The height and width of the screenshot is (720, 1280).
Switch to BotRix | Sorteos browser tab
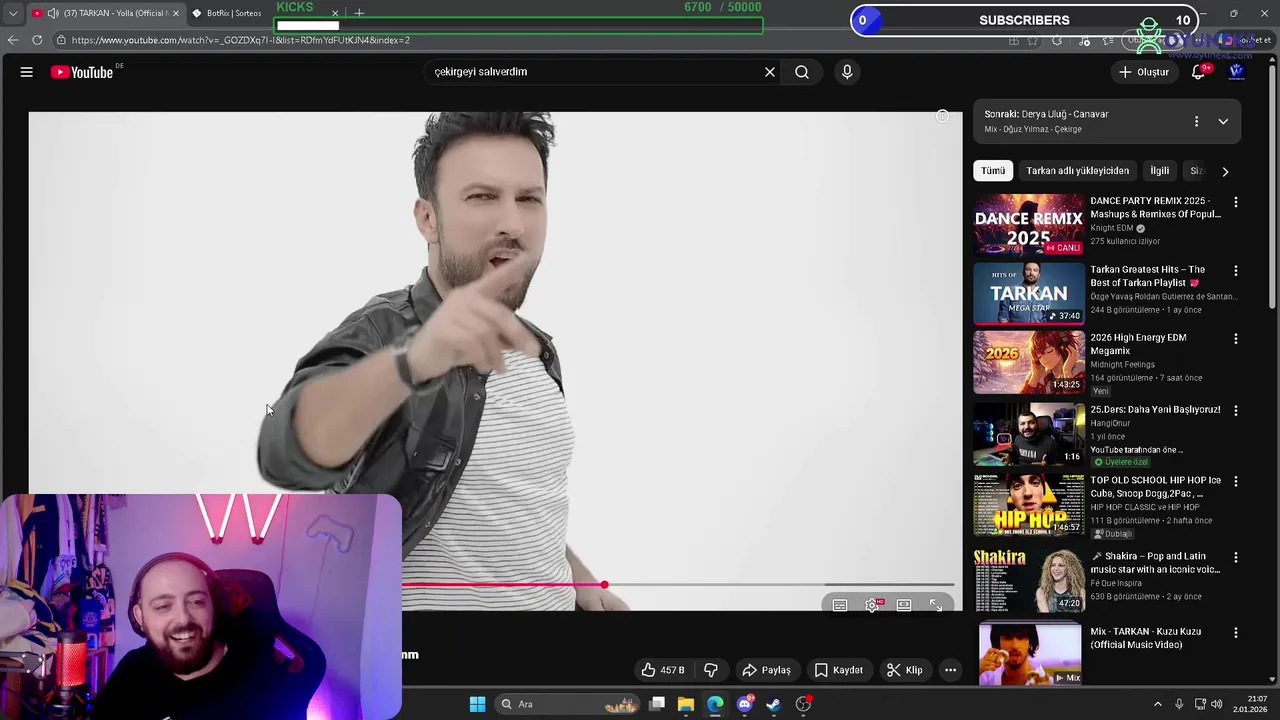[x=226, y=13]
